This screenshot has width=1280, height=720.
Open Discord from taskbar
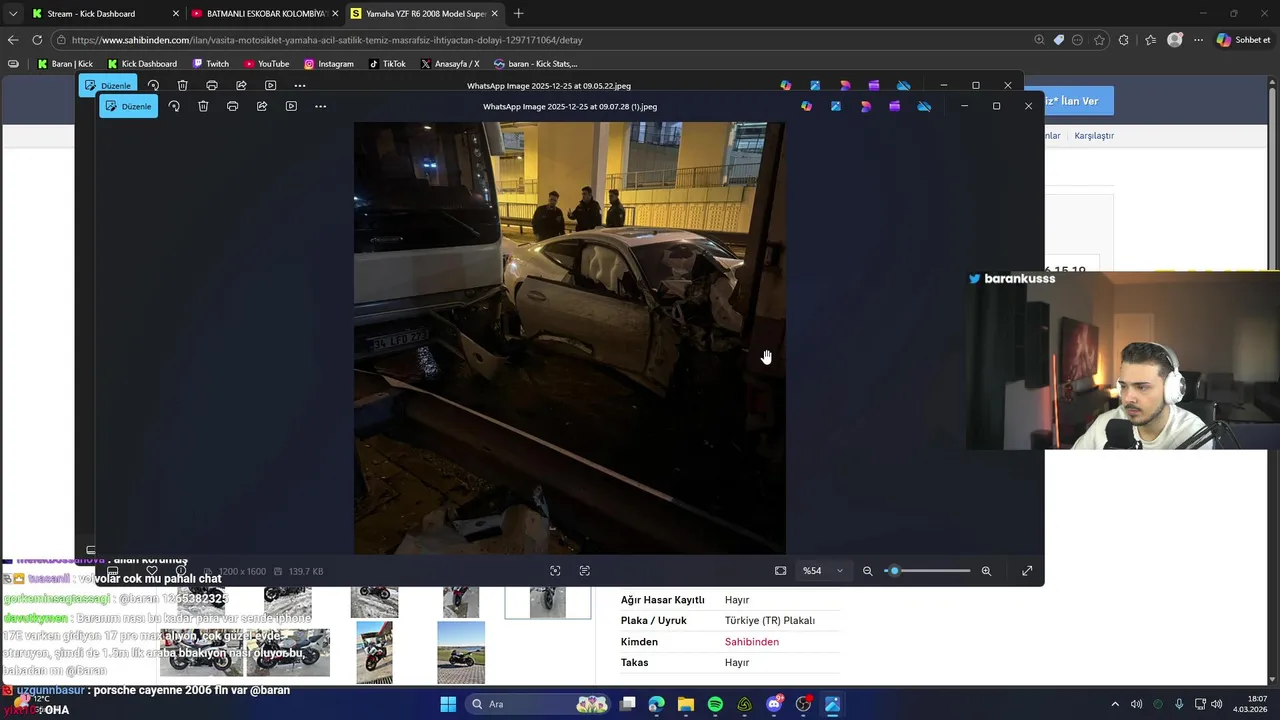[x=774, y=704]
